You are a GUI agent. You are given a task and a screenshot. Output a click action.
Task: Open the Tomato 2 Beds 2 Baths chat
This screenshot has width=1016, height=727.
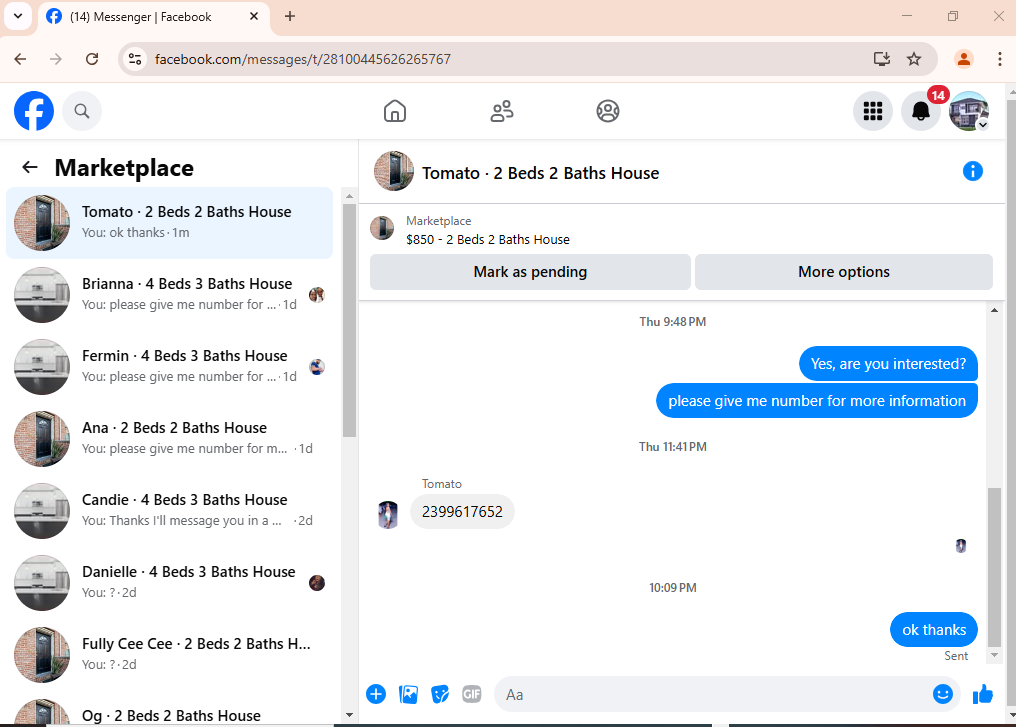169,222
